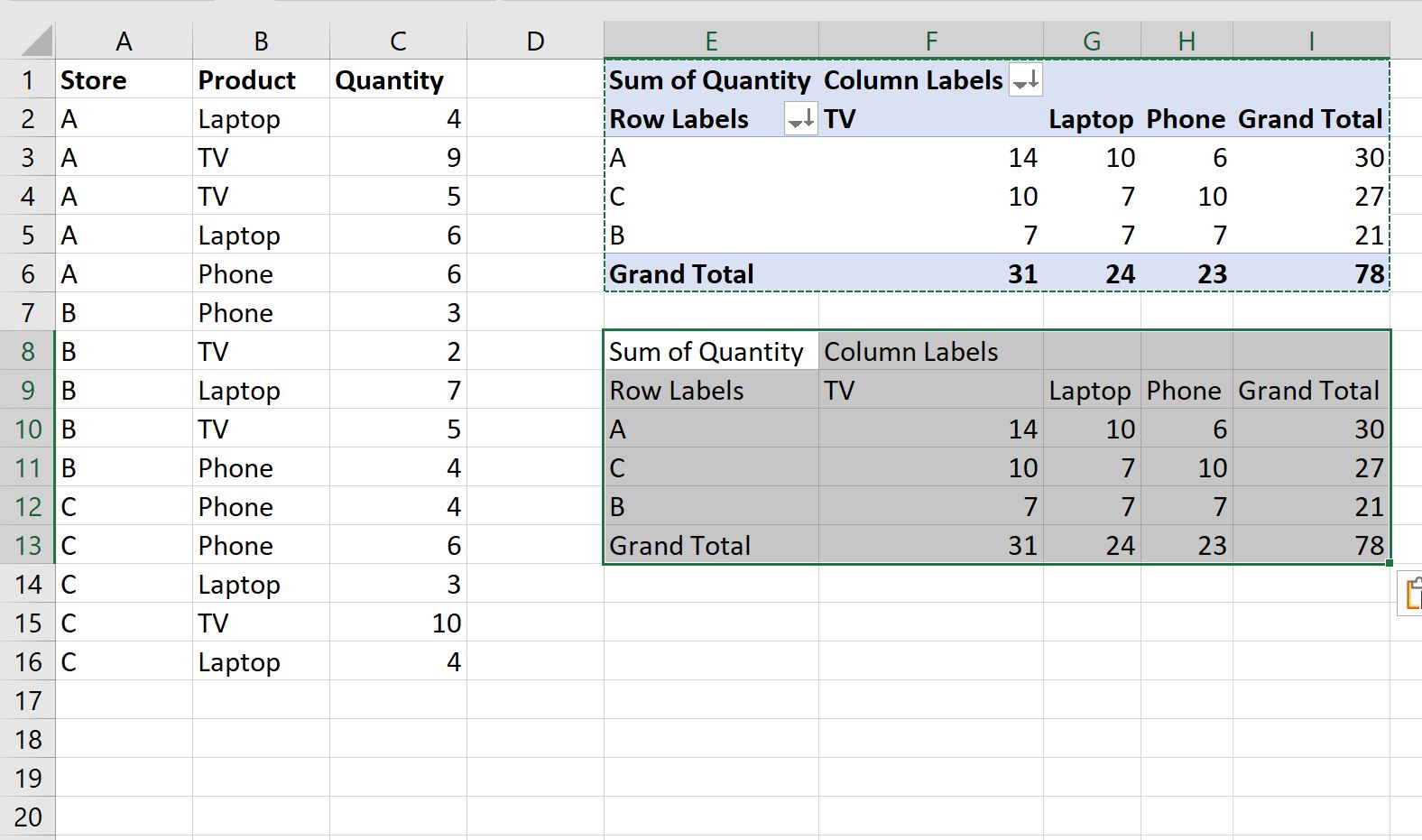
Task: Click the Select All corner triangle
Action: point(37,42)
